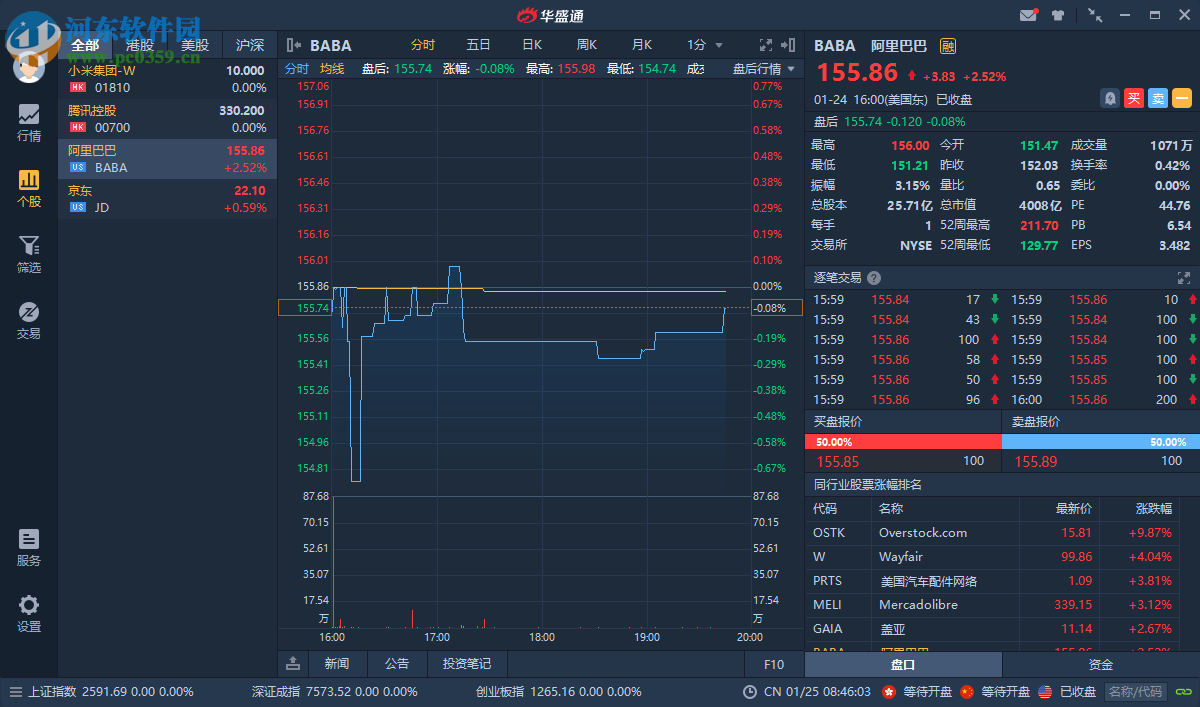The image size is (1200, 707).
Task: Select the 沪深 market toggle
Action: coord(249,45)
